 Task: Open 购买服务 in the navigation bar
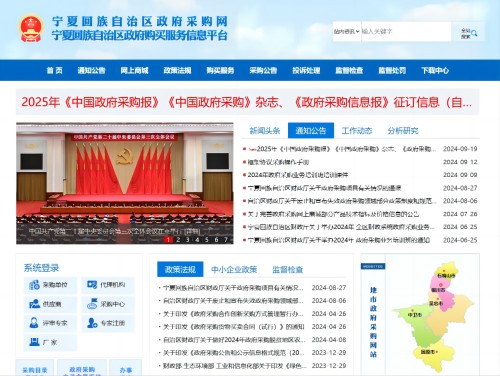coord(220,70)
